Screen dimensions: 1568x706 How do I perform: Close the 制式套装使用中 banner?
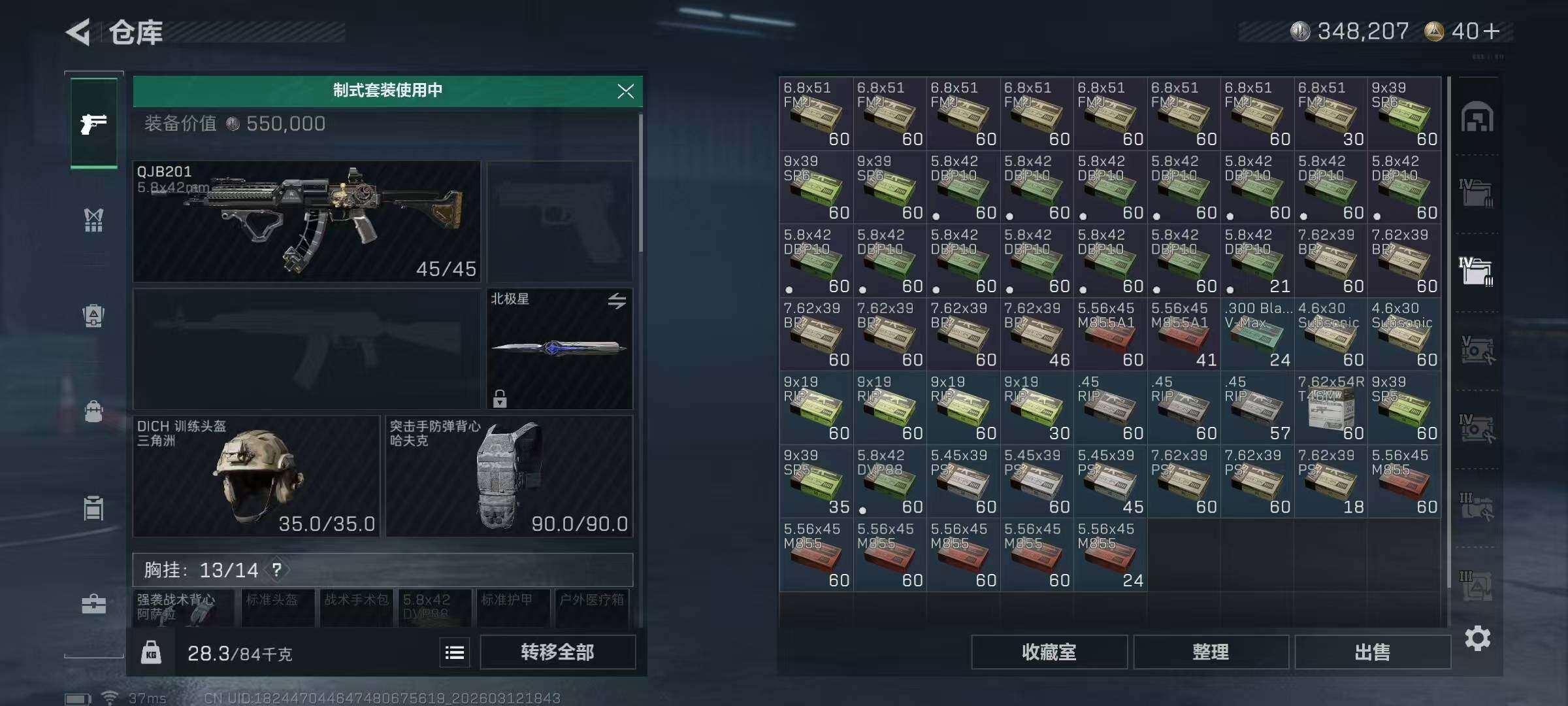[x=625, y=91]
